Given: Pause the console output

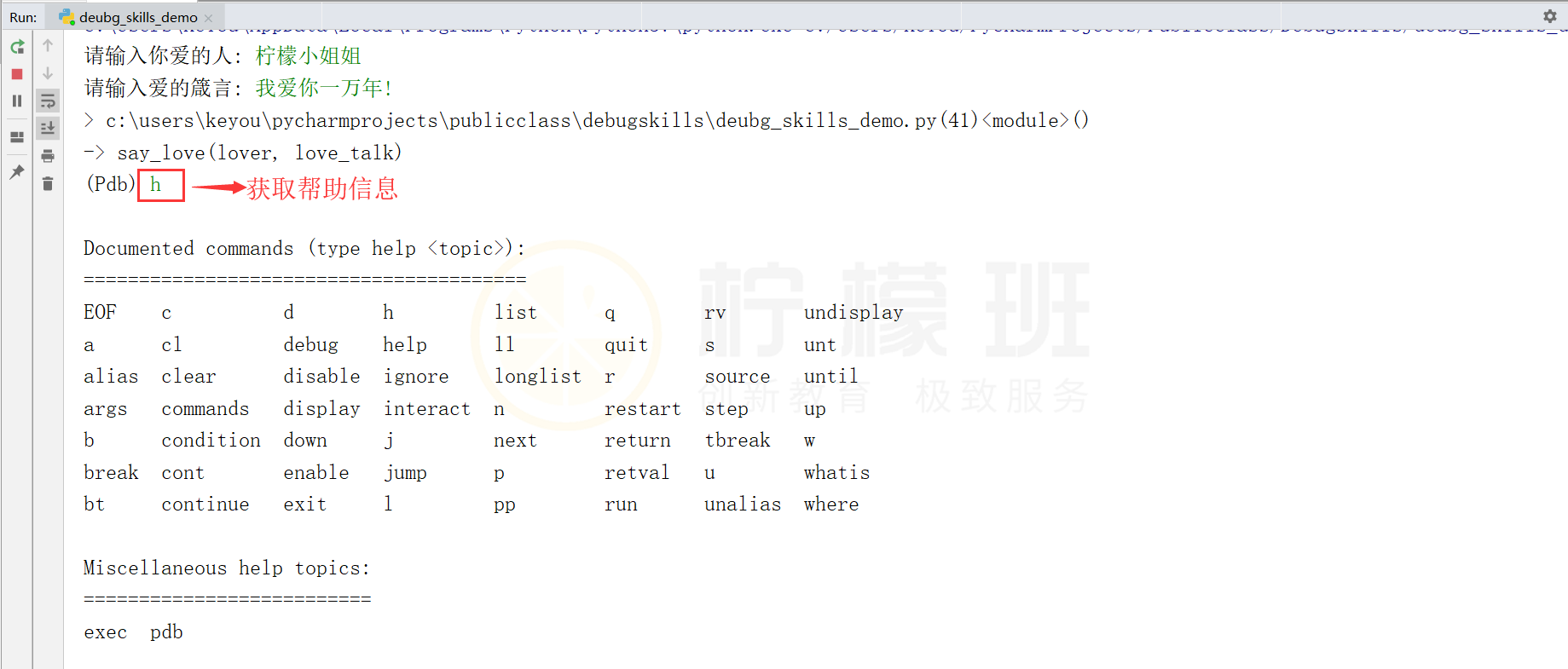Looking at the screenshot, I should coord(17,101).
